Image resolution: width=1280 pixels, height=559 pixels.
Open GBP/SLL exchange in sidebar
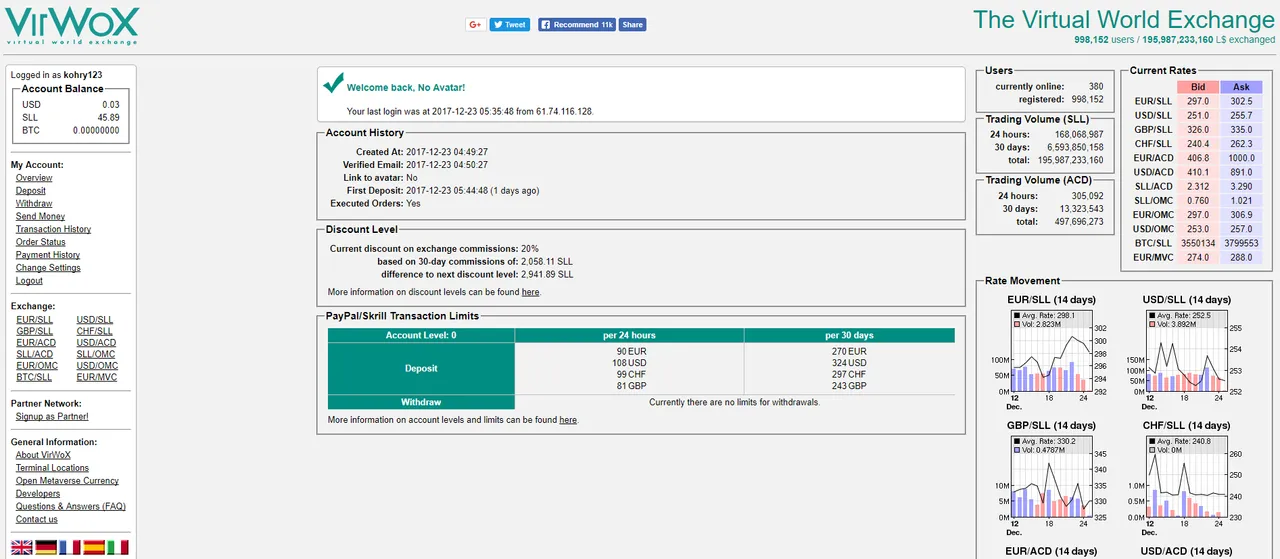35,332
